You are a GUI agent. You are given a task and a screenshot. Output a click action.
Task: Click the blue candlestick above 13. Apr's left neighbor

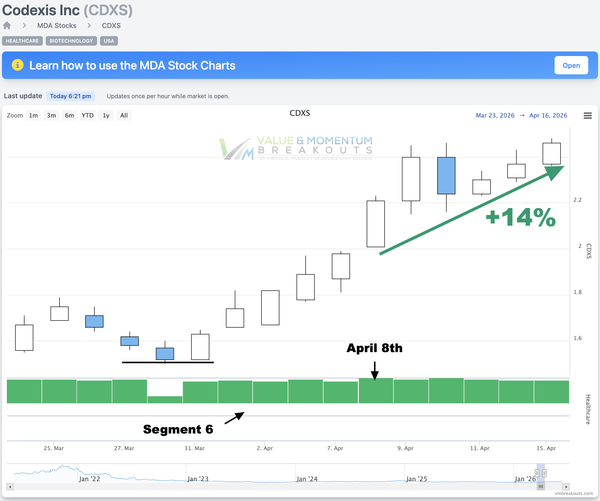point(446,176)
